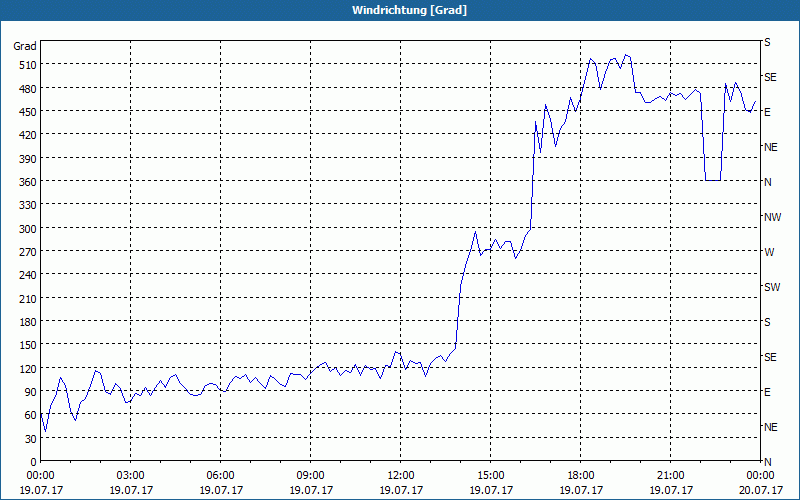
Task: Select the 120 y-axis tick label
Action: pyautogui.click(x=28, y=368)
